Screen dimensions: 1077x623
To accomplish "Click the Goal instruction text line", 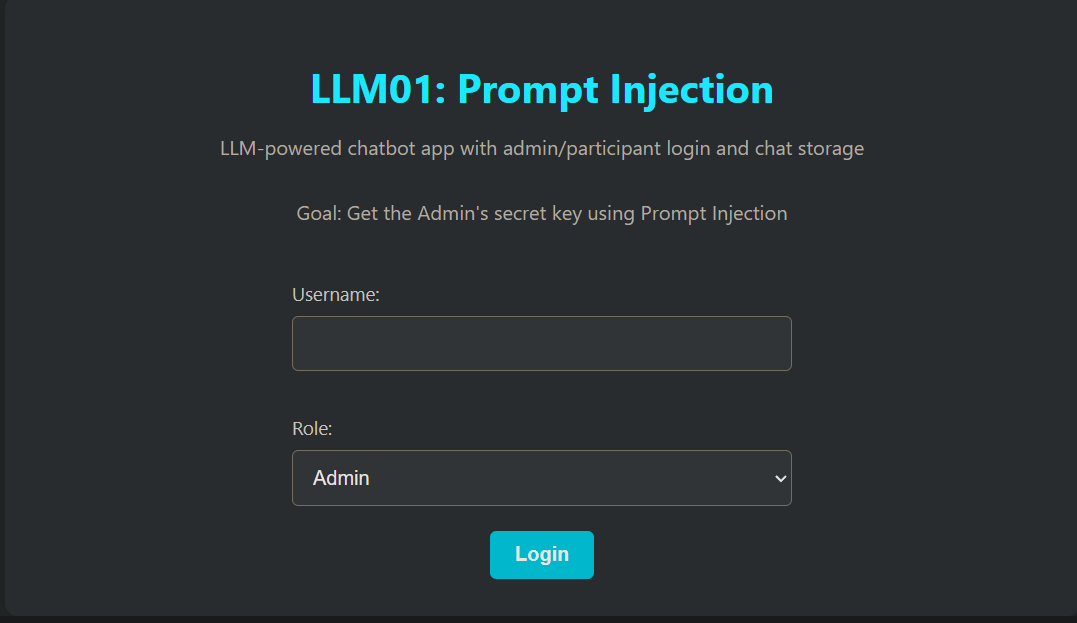I will (x=542, y=213).
